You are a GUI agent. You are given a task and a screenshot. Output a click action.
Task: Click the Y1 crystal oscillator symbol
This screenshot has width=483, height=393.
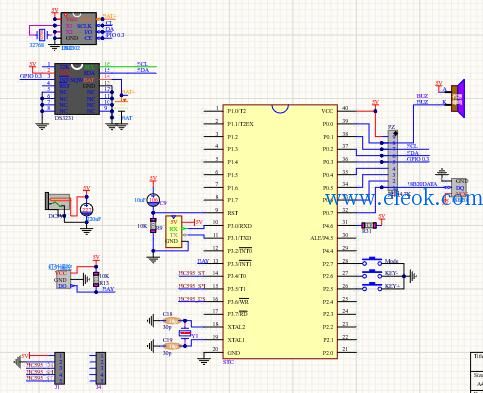click(x=185, y=333)
